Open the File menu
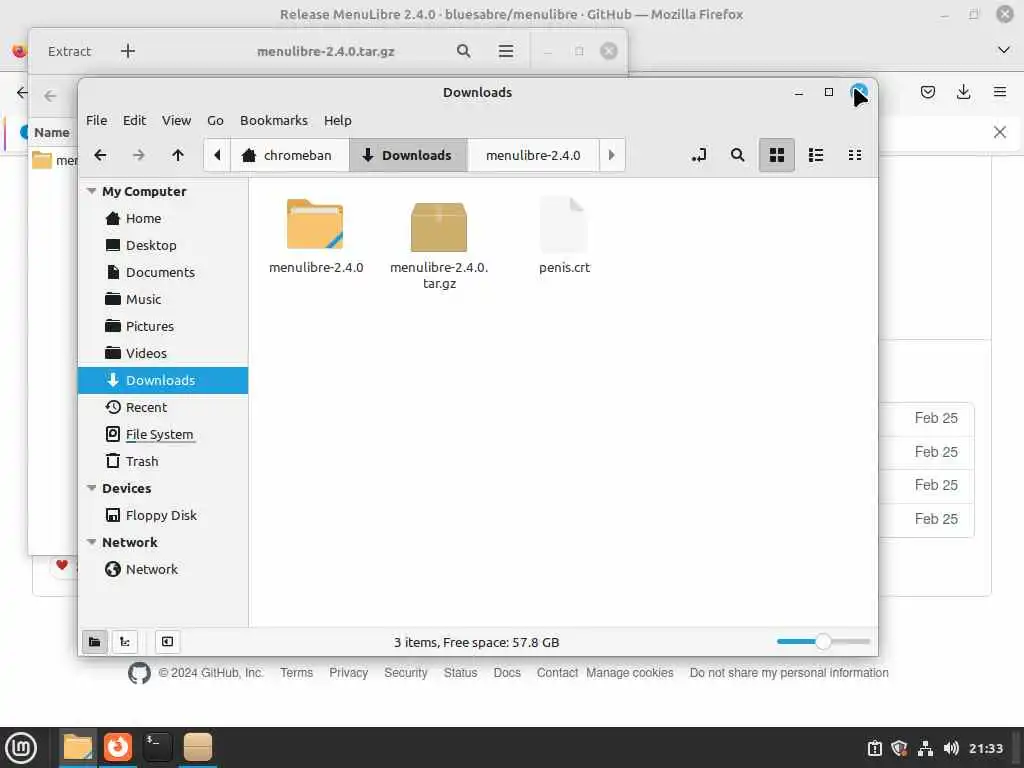The height and width of the screenshot is (768, 1024). click(x=97, y=120)
